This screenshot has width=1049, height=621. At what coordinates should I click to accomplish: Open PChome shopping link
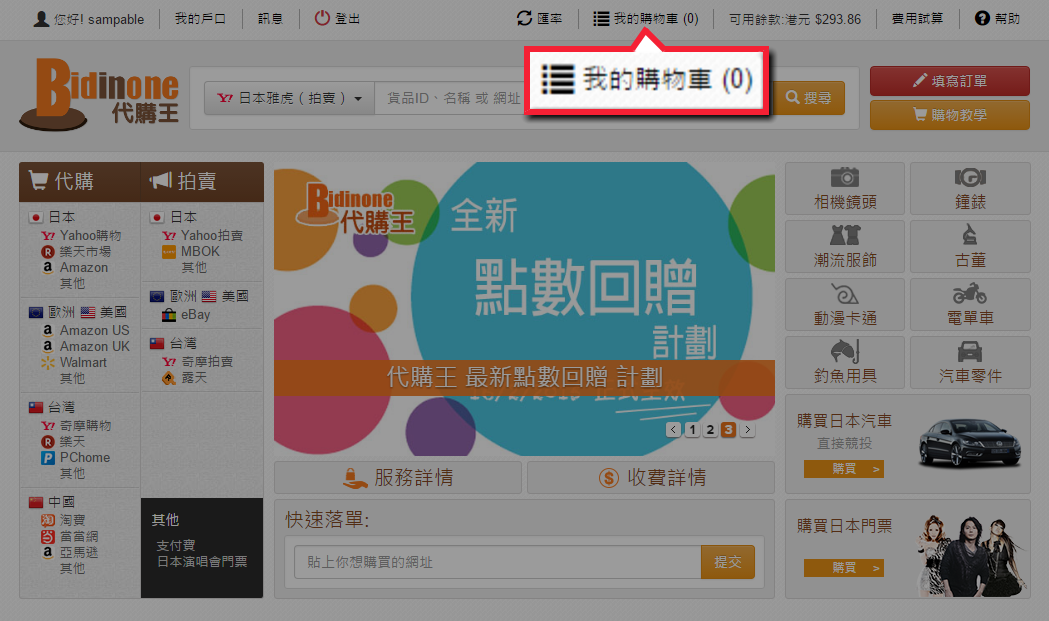tap(76, 458)
